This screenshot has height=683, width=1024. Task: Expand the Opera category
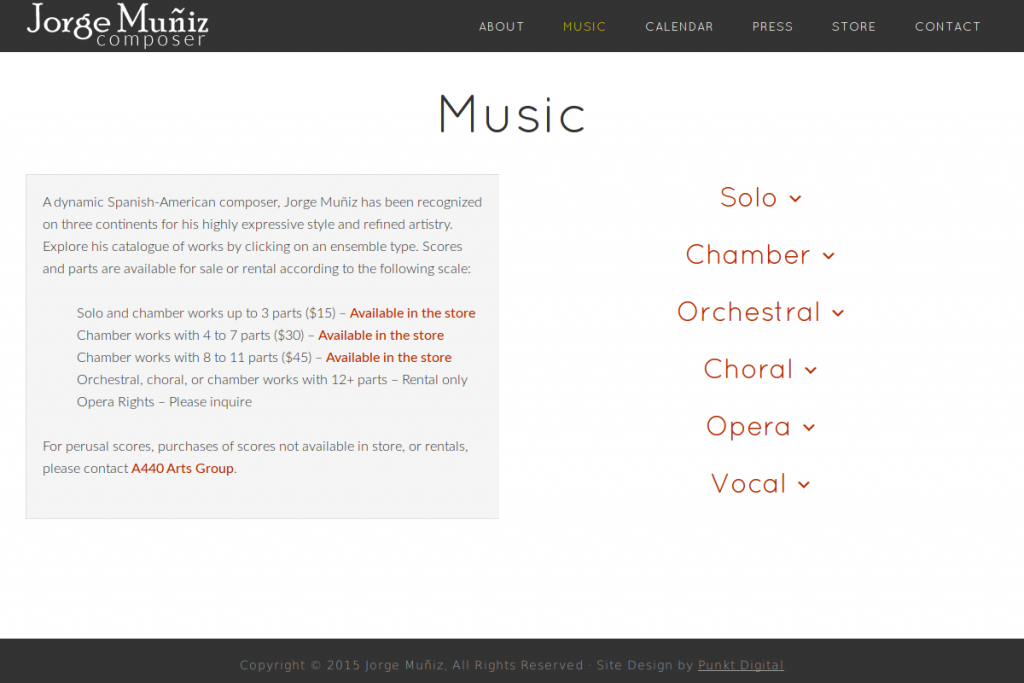click(760, 426)
